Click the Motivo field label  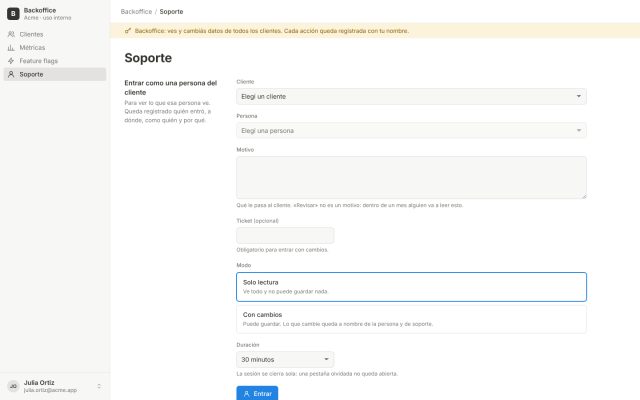point(245,150)
